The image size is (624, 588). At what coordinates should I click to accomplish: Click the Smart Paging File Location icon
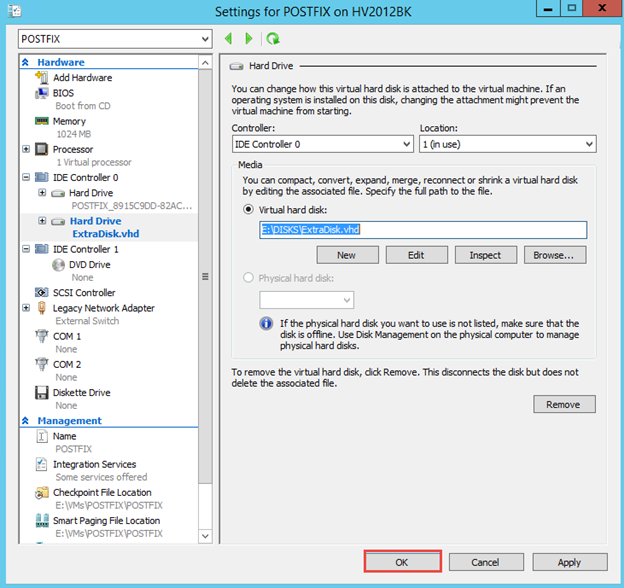[x=41, y=520]
